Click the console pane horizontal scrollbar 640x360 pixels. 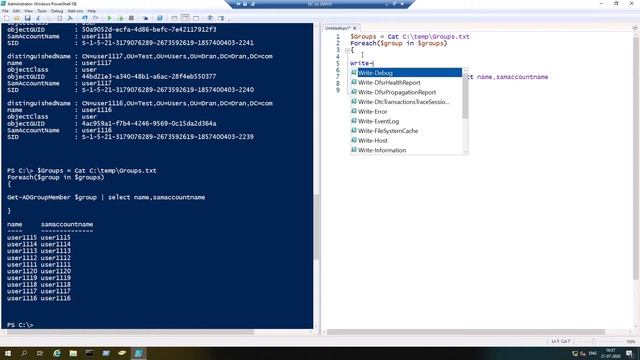pos(131,332)
